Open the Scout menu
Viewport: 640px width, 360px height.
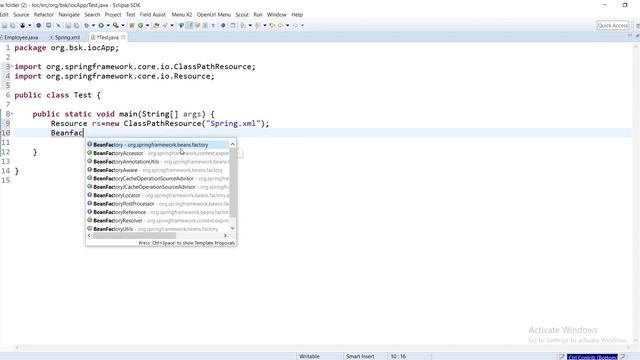242,14
